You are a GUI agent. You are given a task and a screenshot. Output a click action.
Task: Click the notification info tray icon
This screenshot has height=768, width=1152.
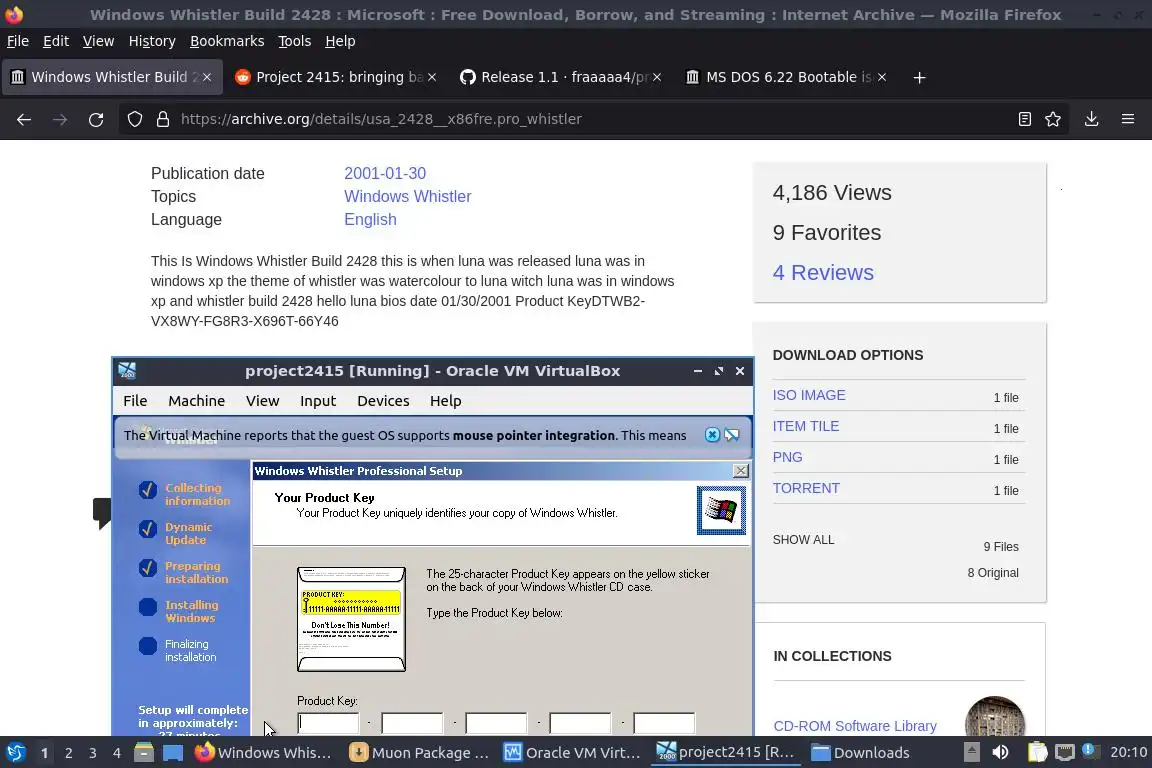(x=1090, y=751)
